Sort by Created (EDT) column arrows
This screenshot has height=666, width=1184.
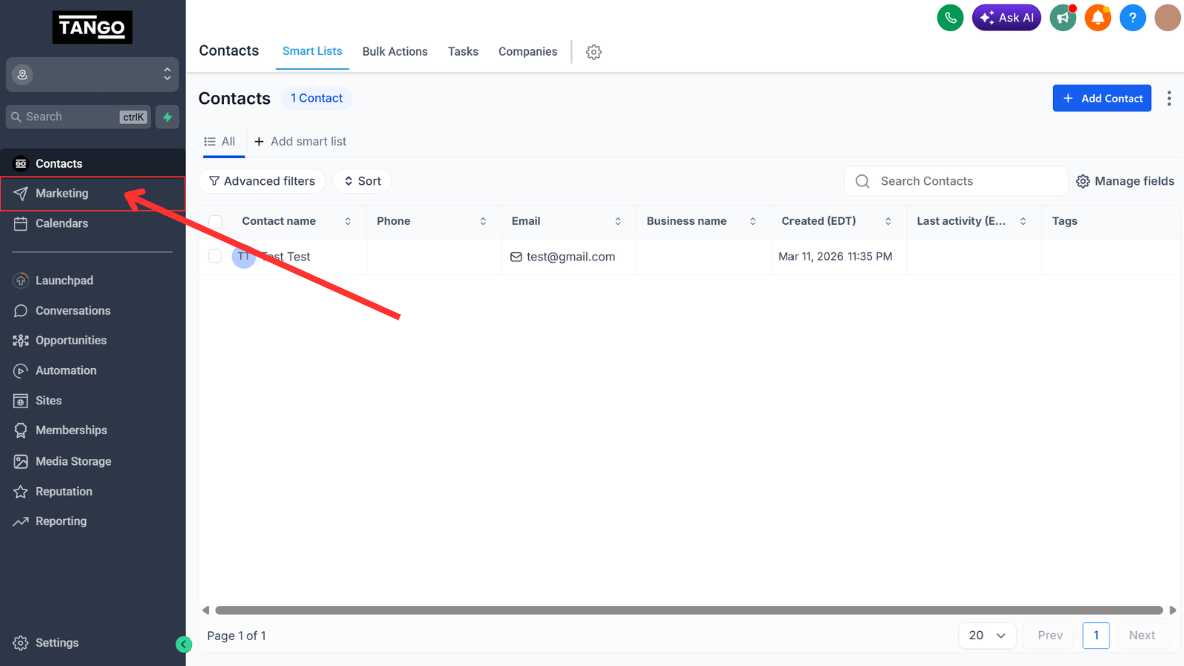coord(888,221)
